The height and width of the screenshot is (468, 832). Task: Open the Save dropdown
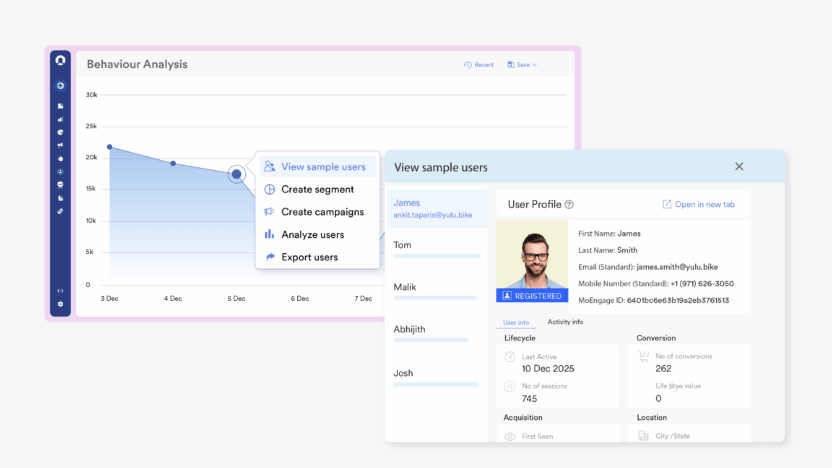[x=522, y=65]
